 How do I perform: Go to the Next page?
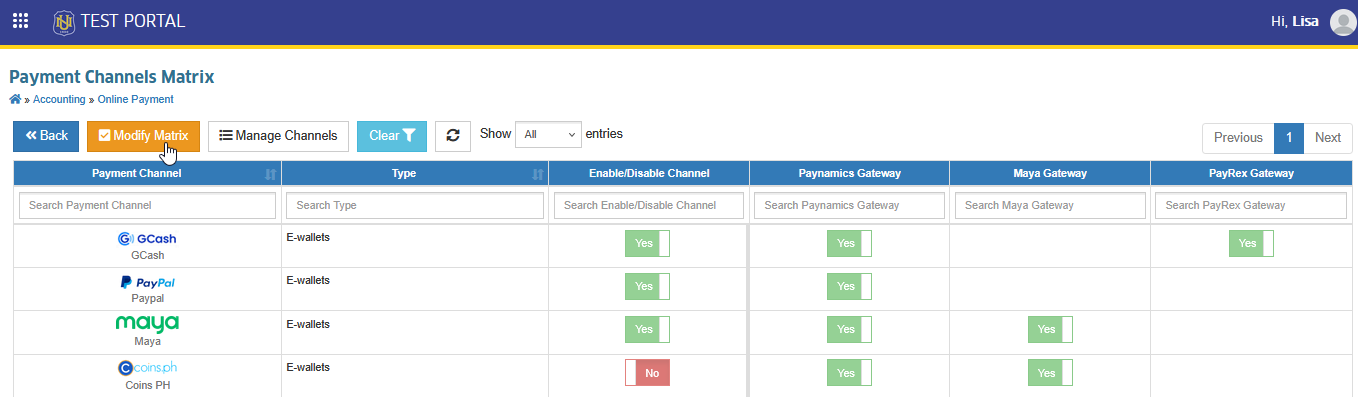click(1328, 138)
